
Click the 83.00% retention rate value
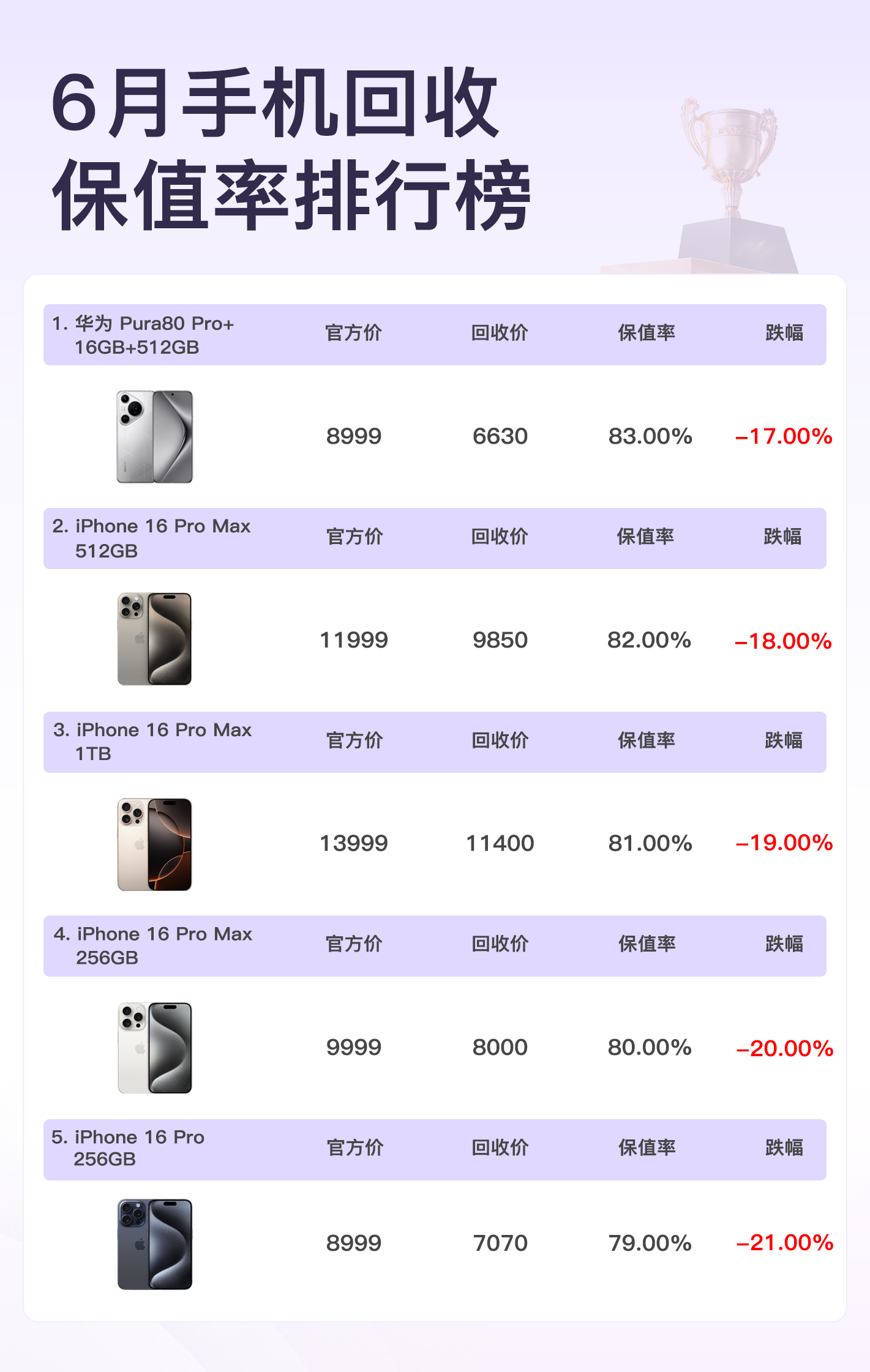[650, 436]
